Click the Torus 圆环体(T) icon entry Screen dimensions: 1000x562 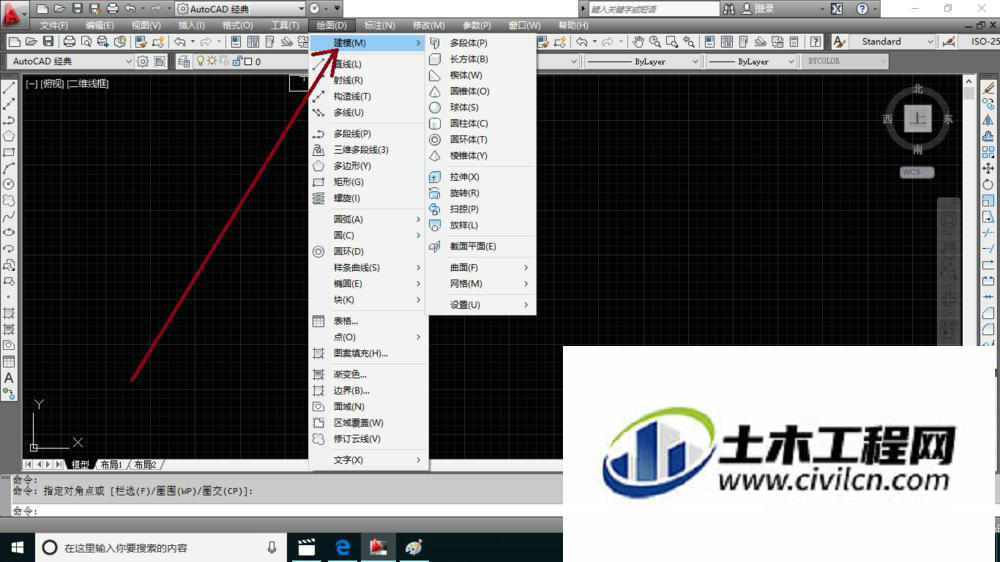435,140
